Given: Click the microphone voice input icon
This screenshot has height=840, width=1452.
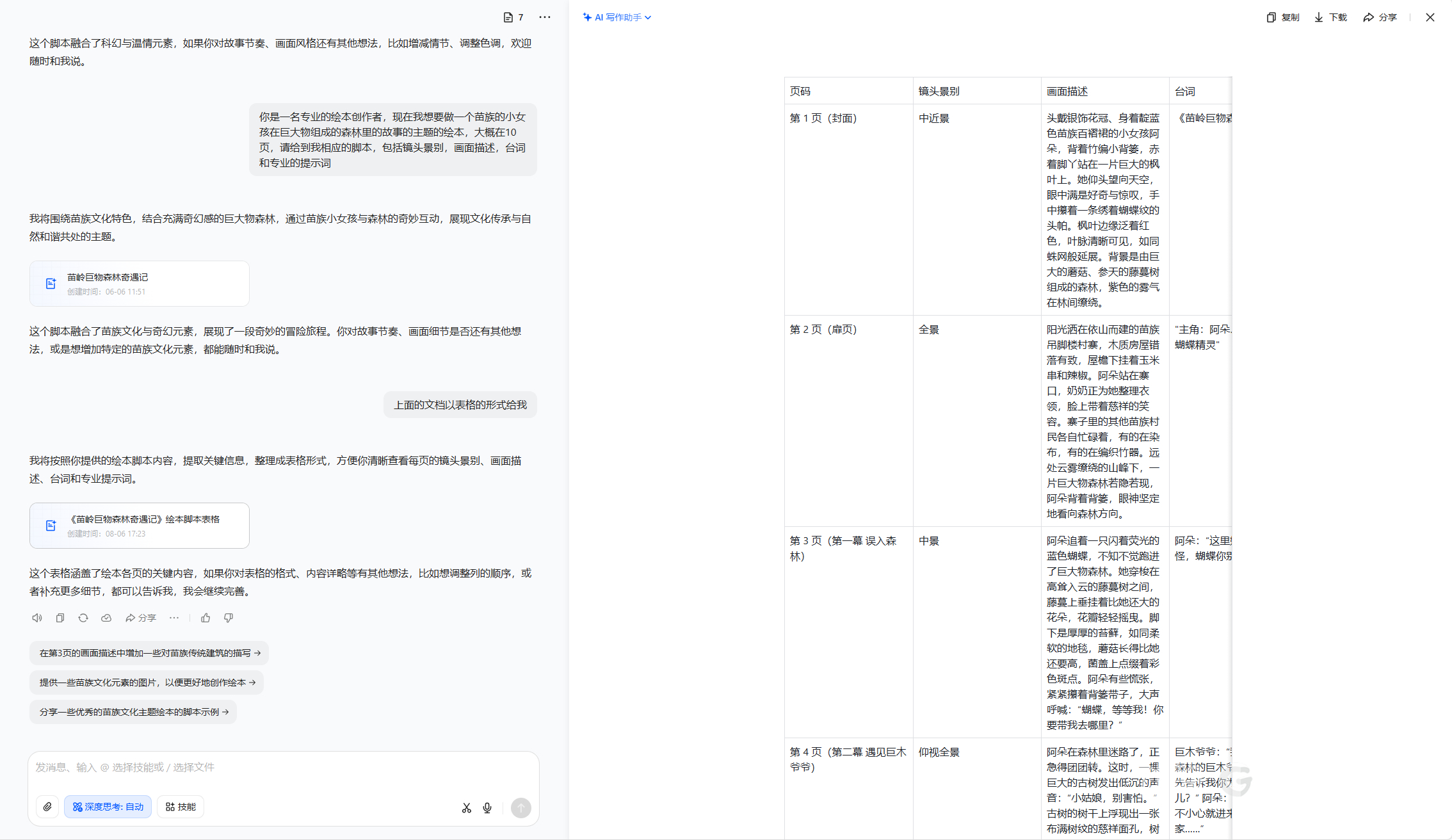Looking at the screenshot, I should (487, 808).
